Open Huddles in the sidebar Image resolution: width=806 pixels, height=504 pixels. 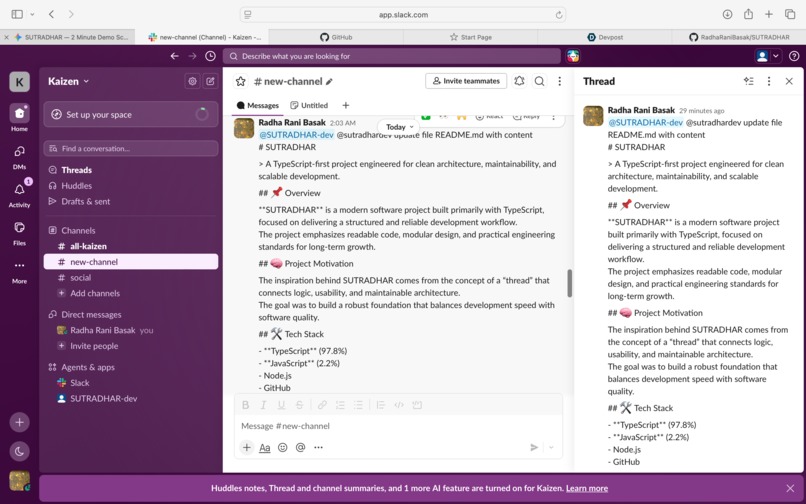(131, 186)
